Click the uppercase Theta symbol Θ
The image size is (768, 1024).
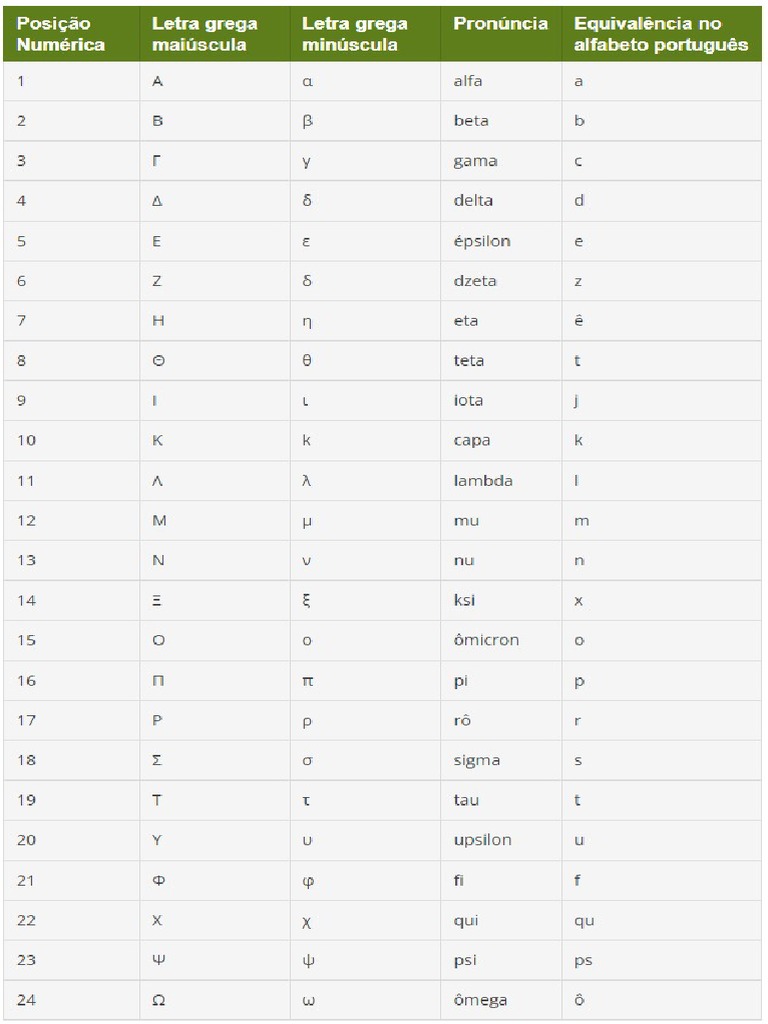pyautogui.click(x=157, y=361)
